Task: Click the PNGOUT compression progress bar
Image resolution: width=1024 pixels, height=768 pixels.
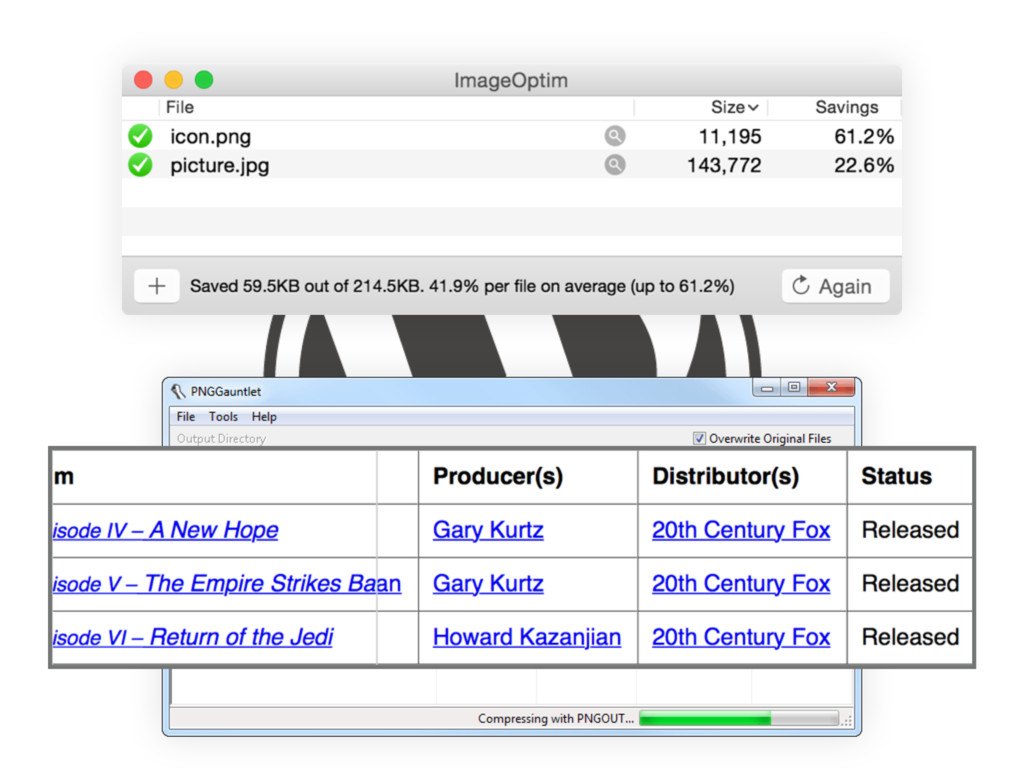Action: click(739, 719)
